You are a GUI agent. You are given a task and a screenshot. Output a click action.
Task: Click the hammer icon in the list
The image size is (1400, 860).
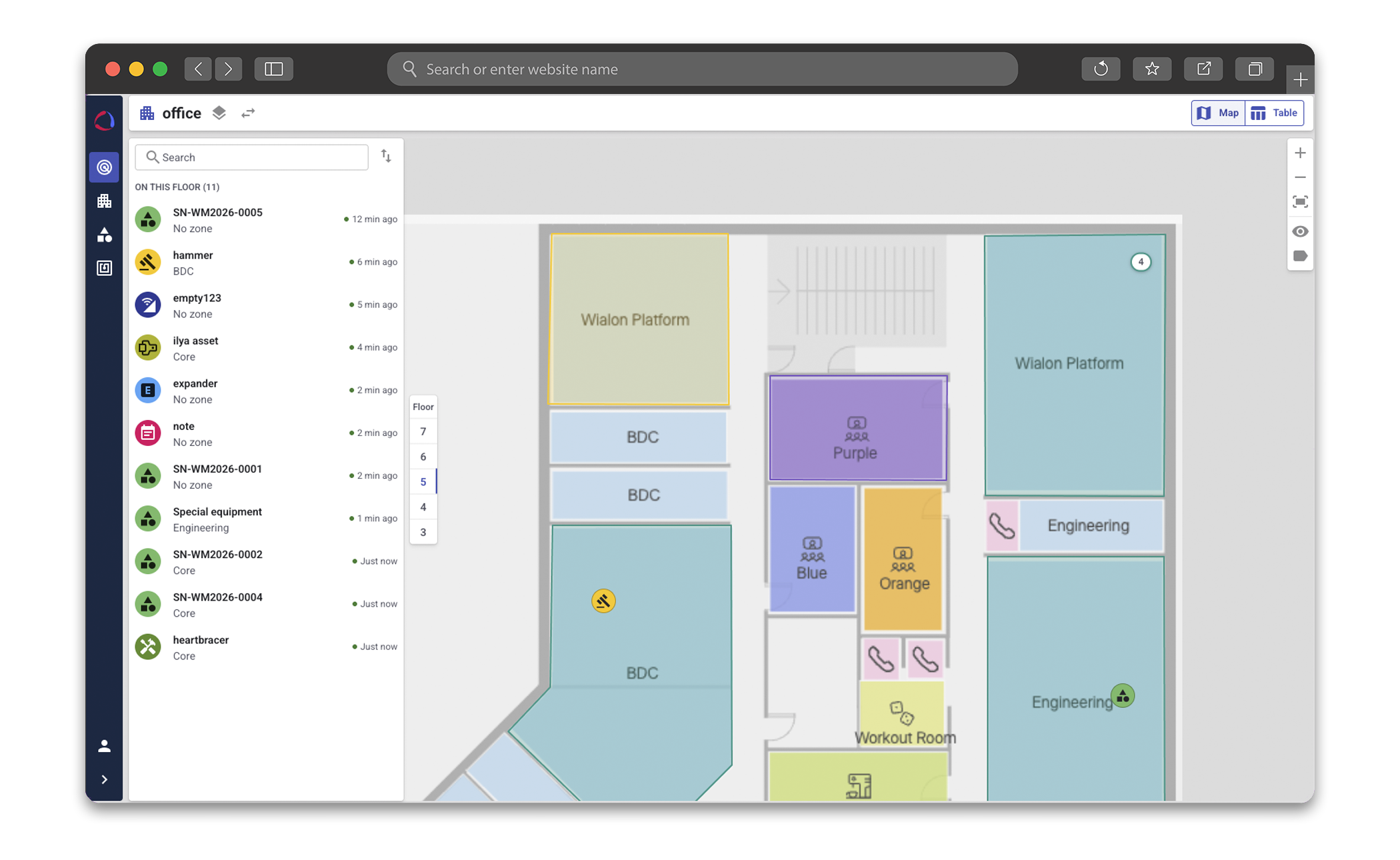pyautogui.click(x=148, y=262)
